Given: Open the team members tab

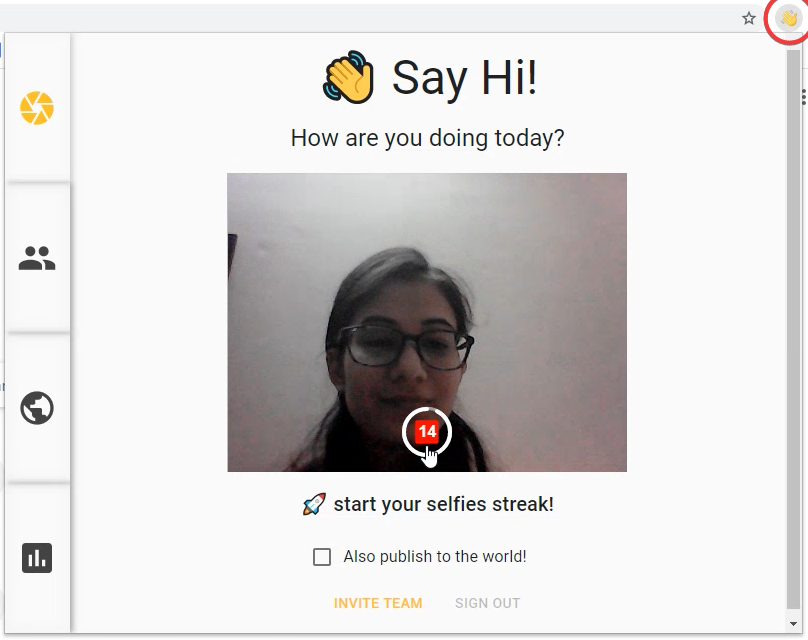Looking at the screenshot, I should 37,258.
